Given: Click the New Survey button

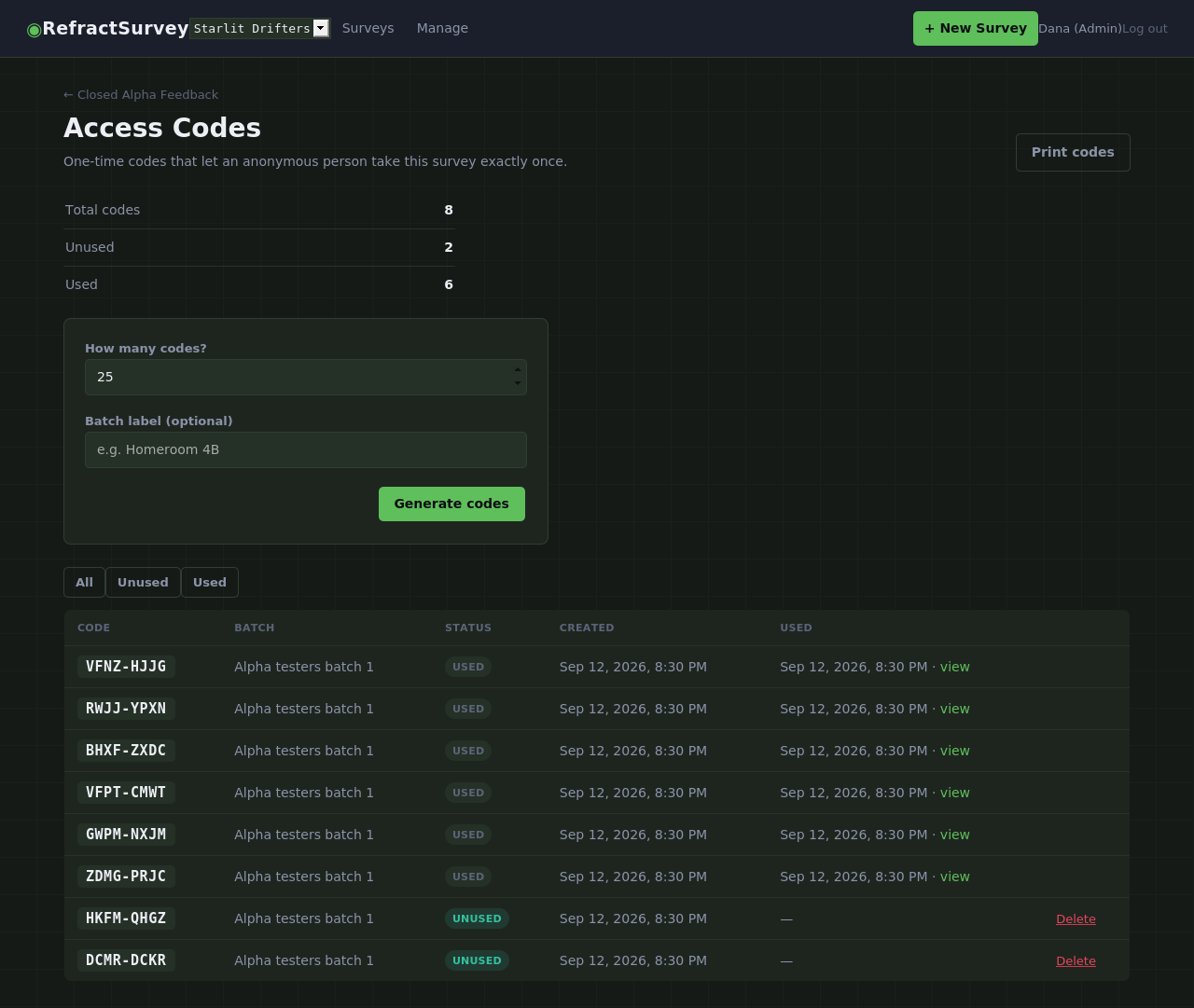Looking at the screenshot, I should [x=975, y=28].
